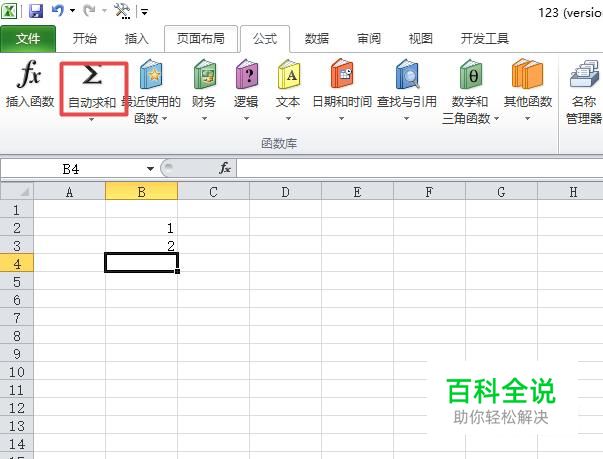Expand the Date and Time dropdown arrow
The width and height of the screenshot is (603, 459).
coord(341,118)
